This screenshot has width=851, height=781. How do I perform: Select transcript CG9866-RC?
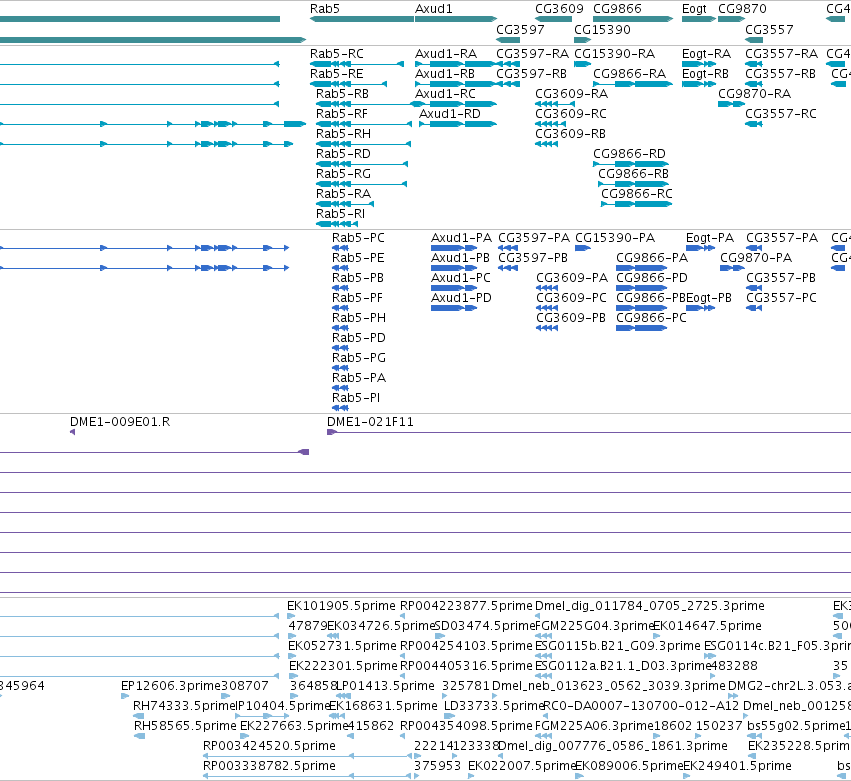pyautogui.click(x=637, y=195)
